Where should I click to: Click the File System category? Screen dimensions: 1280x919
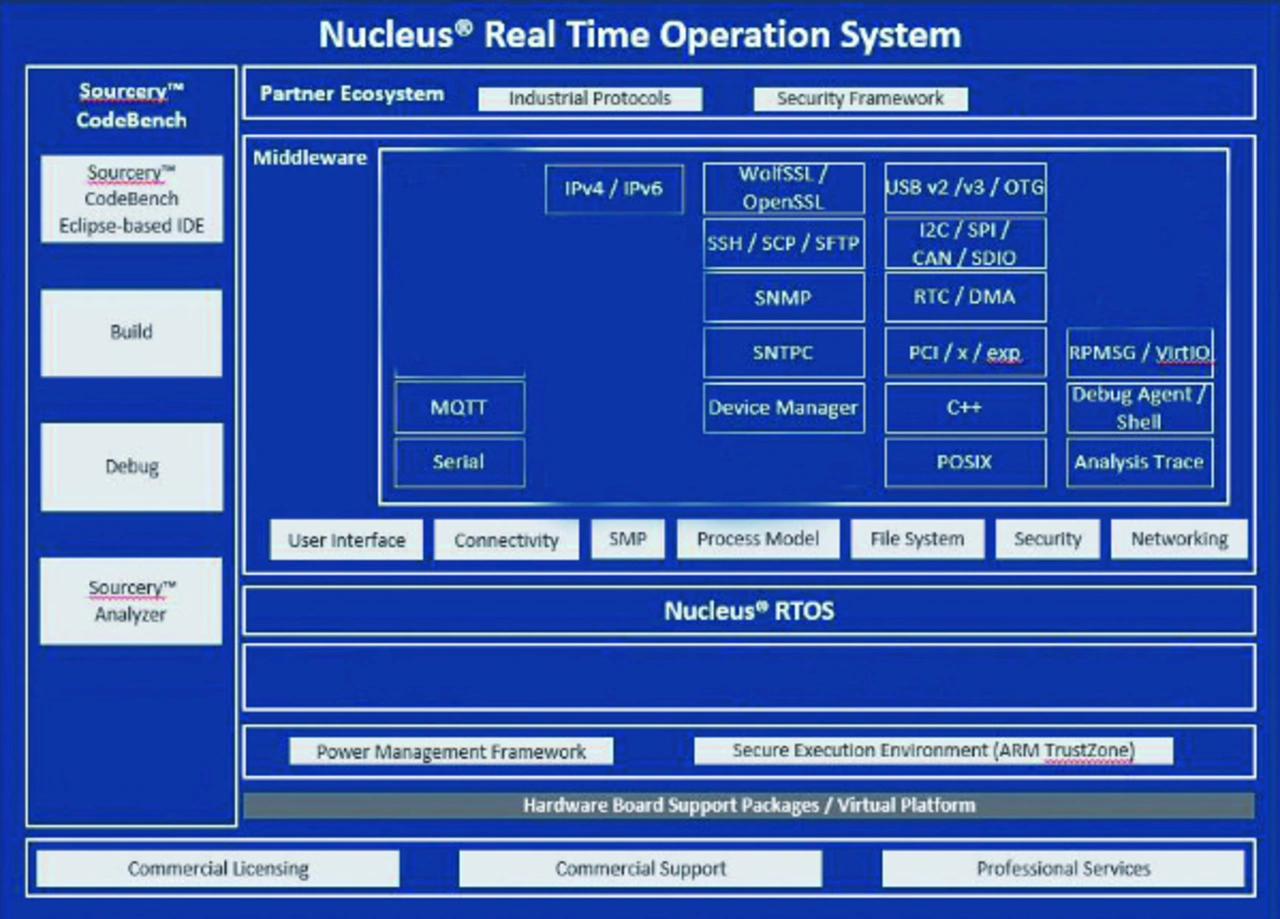click(917, 539)
